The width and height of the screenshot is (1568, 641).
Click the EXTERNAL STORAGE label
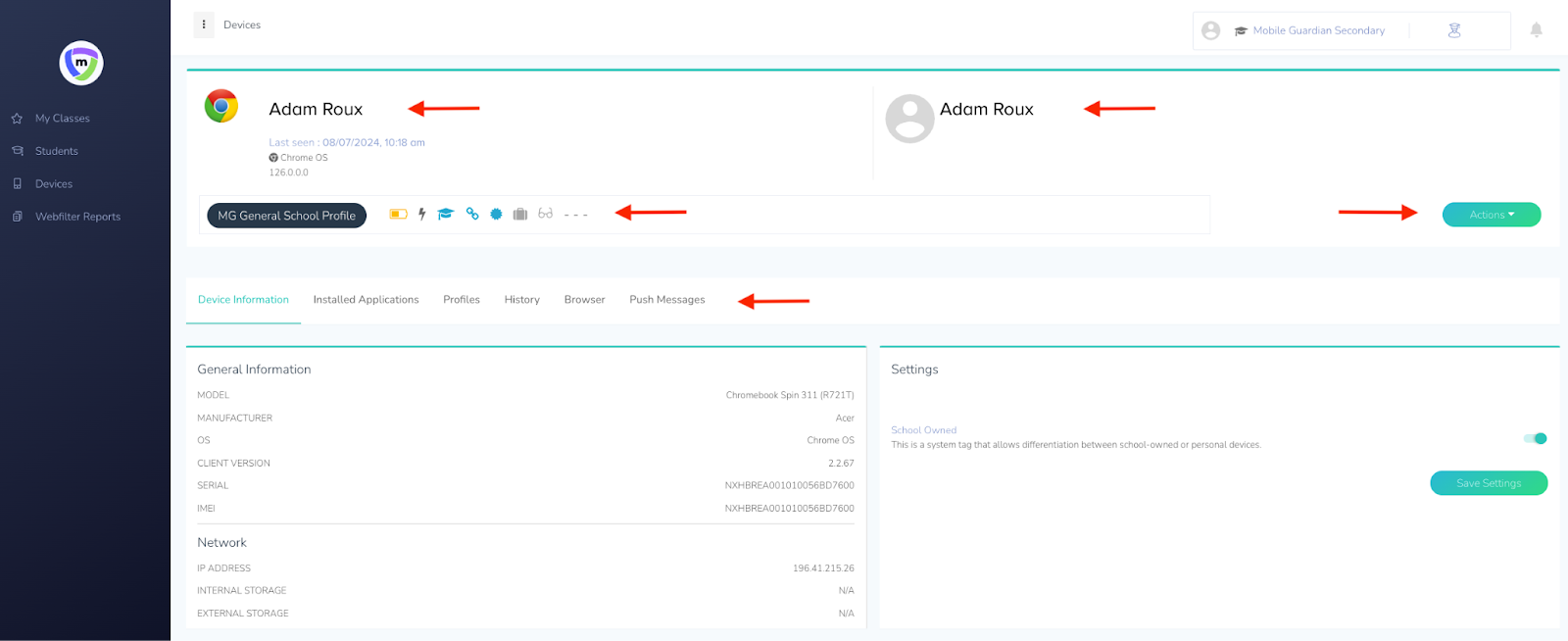click(x=243, y=614)
